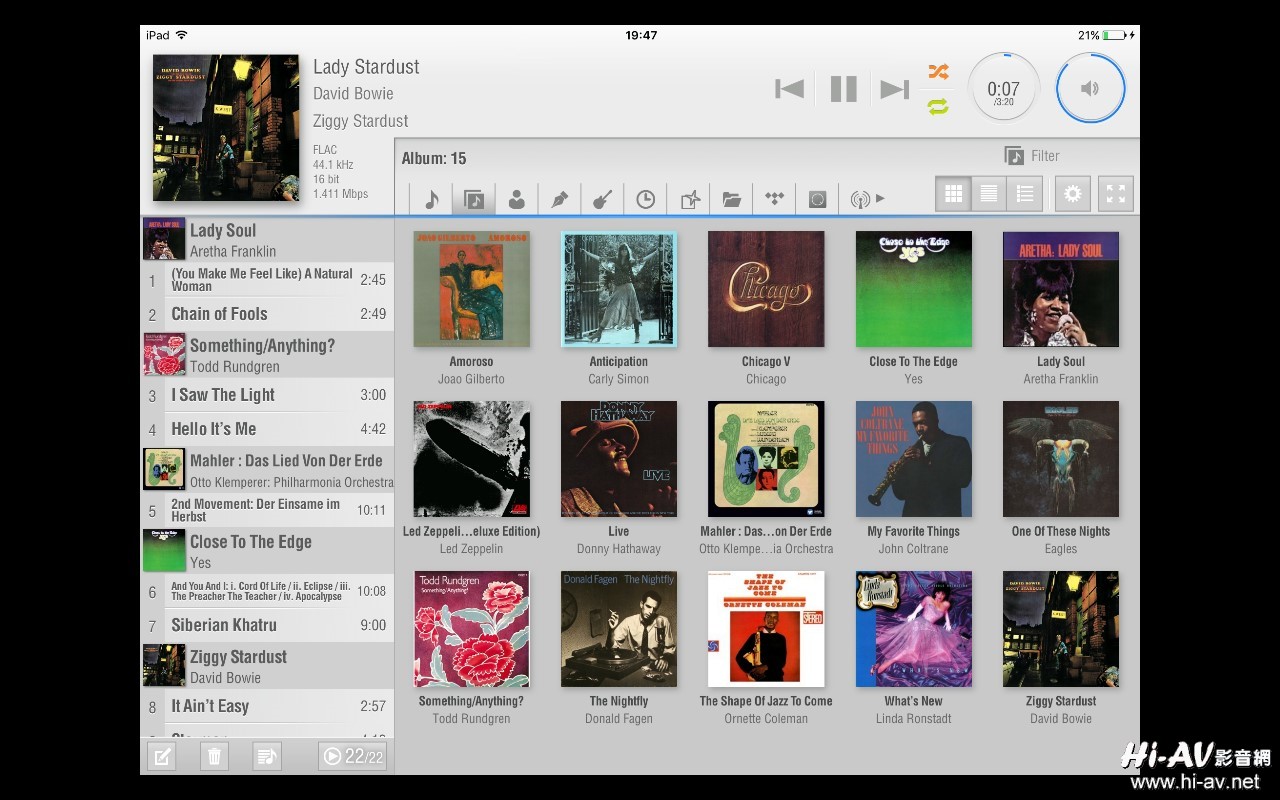Select Close To The Edge playlist header

click(x=267, y=551)
